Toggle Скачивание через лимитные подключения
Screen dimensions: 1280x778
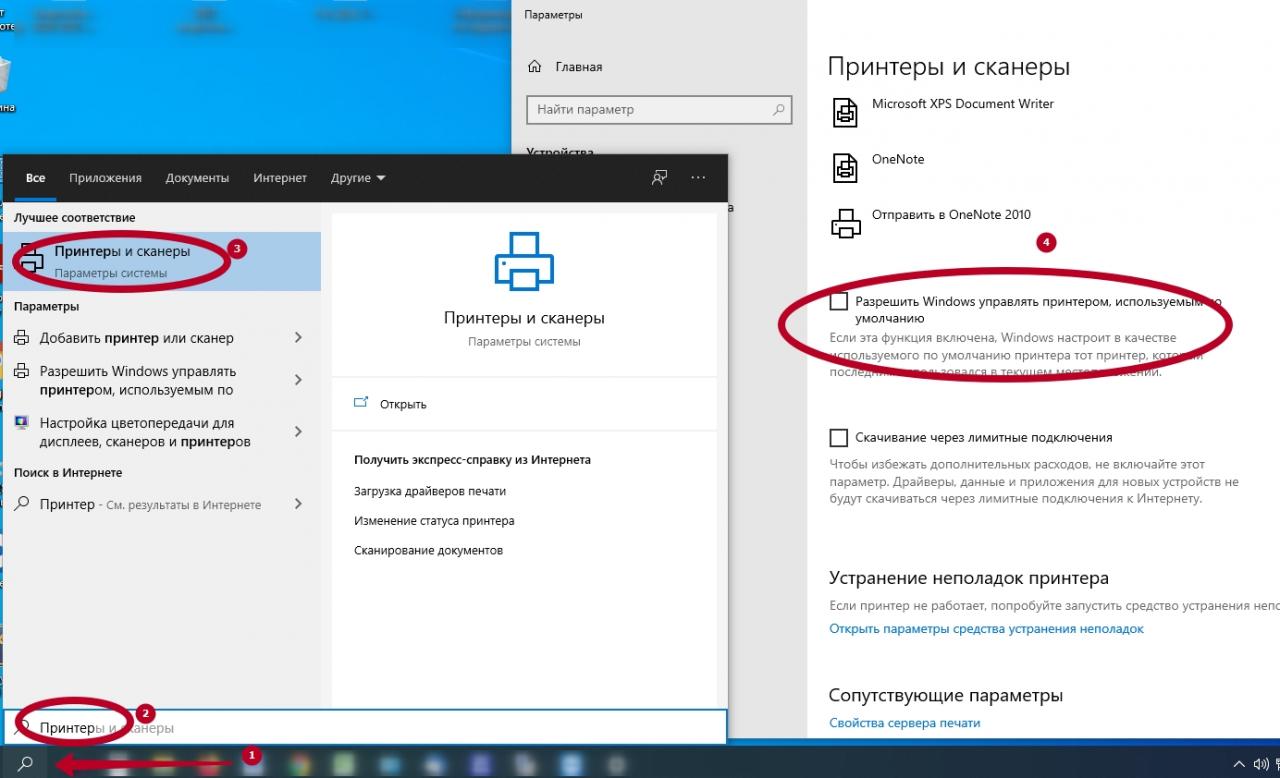tap(837, 437)
